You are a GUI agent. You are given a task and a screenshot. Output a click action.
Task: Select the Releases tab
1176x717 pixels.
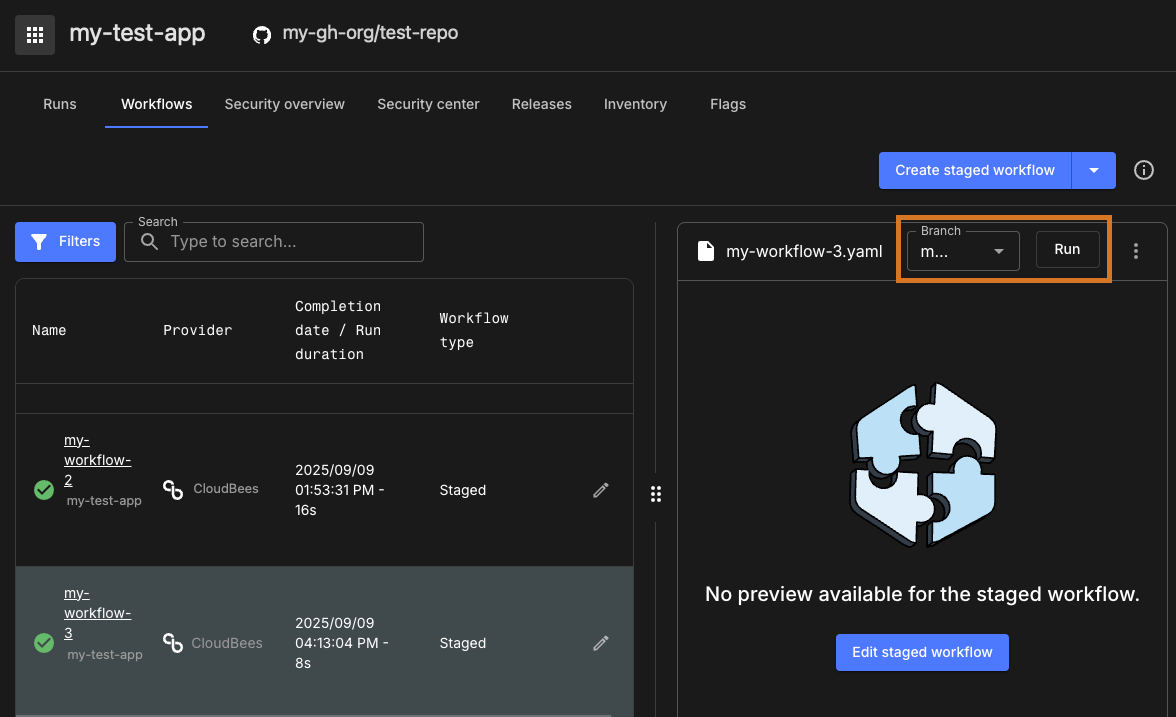[x=541, y=104]
